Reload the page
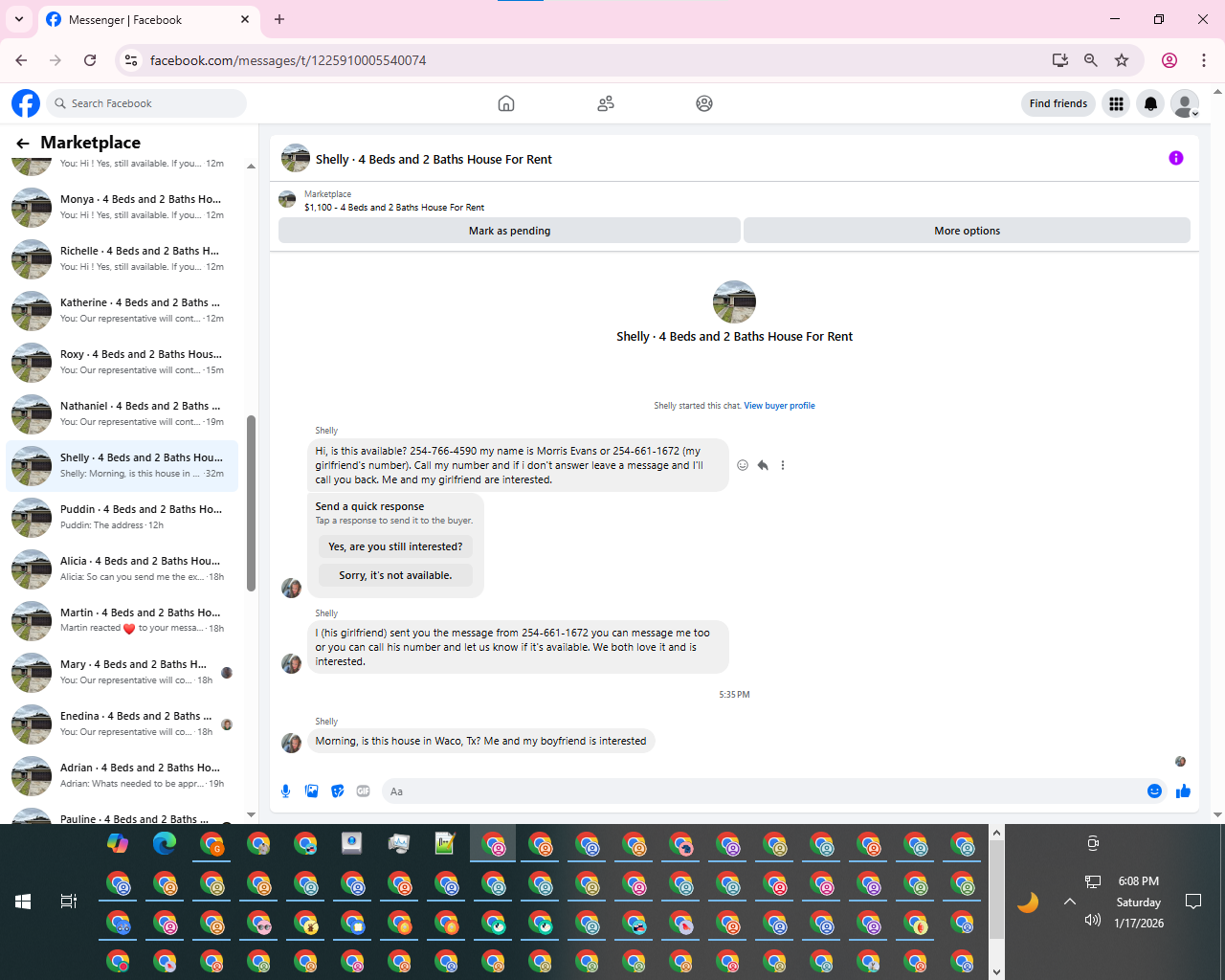Screen dimensions: 1225x980 [90, 60]
